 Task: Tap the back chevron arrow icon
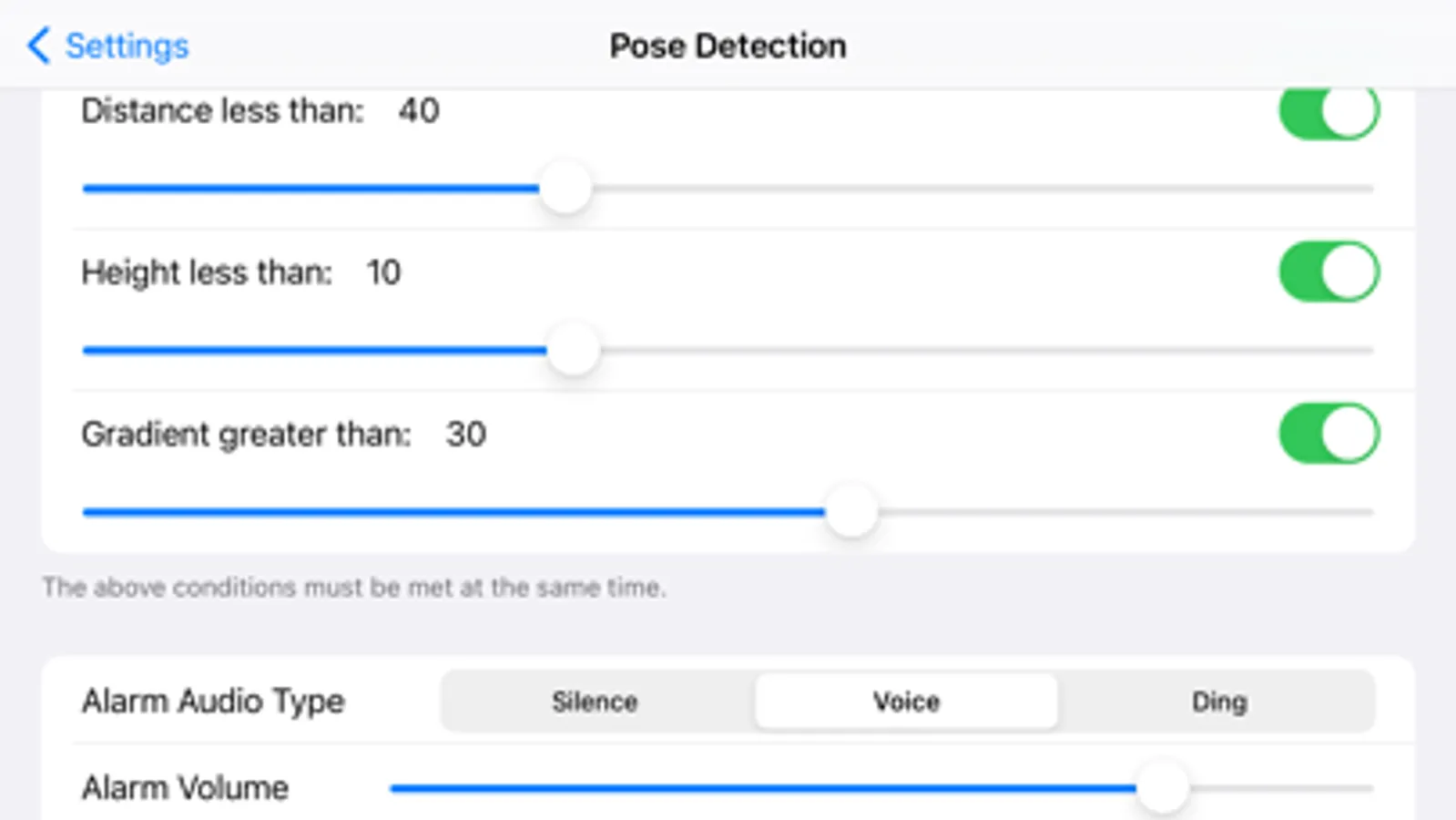click(x=38, y=46)
